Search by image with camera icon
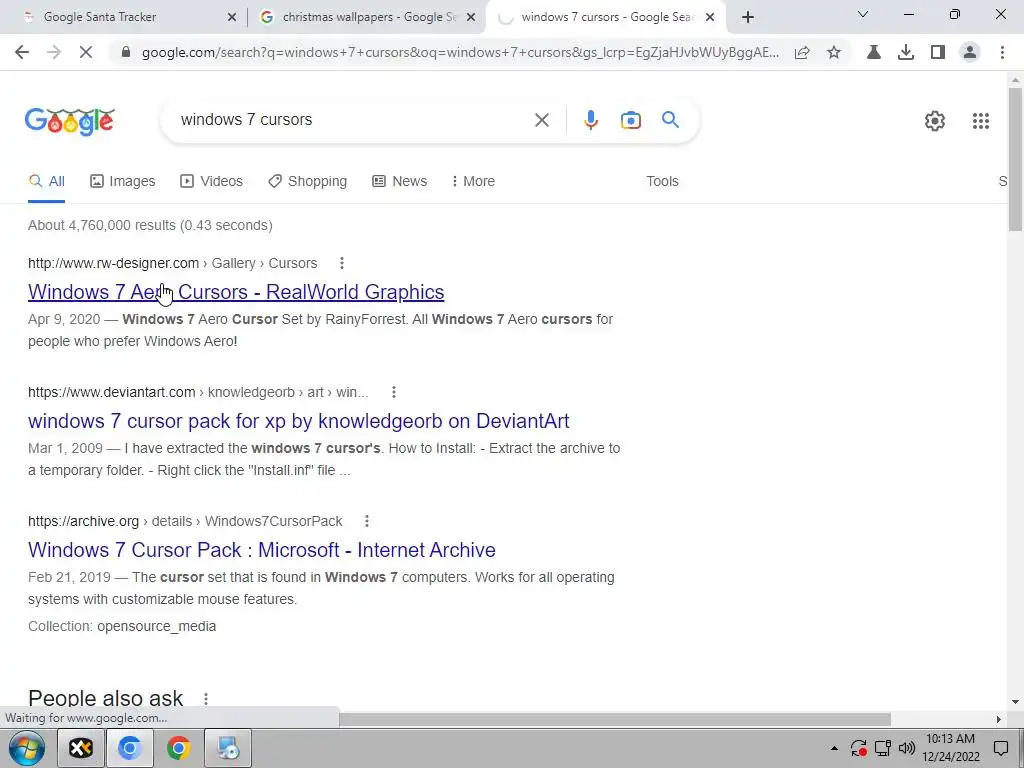 click(631, 120)
